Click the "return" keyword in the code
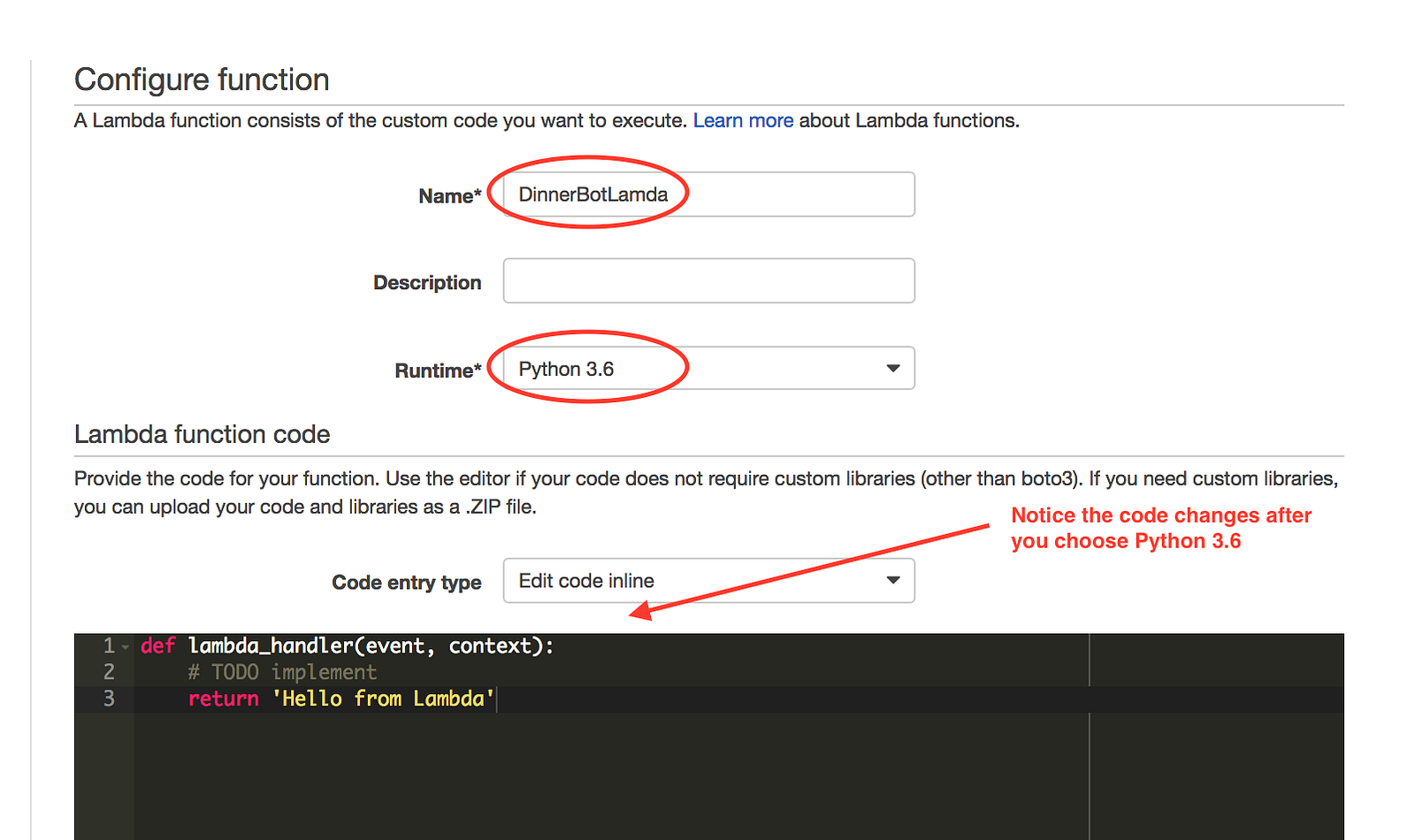 pyautogui.click(x=223, y=699)
